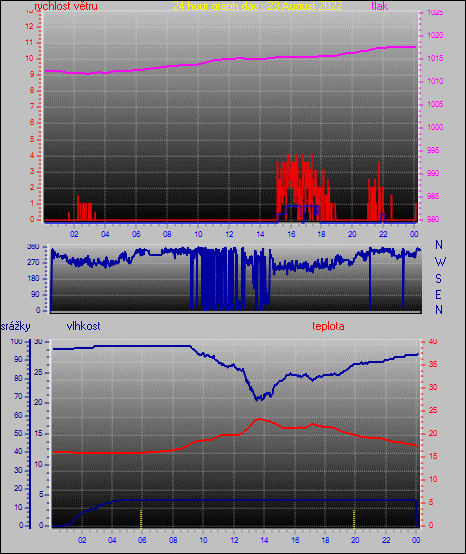Image resolution: width=466 pixels, height=554 pixels.
Task: Click the '40' temperature axis value
Action: 433,342
